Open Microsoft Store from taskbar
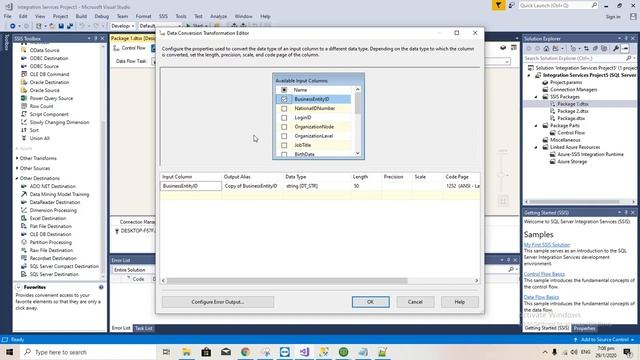The width and height of the screenshot is (640, 360). point(206,352)
